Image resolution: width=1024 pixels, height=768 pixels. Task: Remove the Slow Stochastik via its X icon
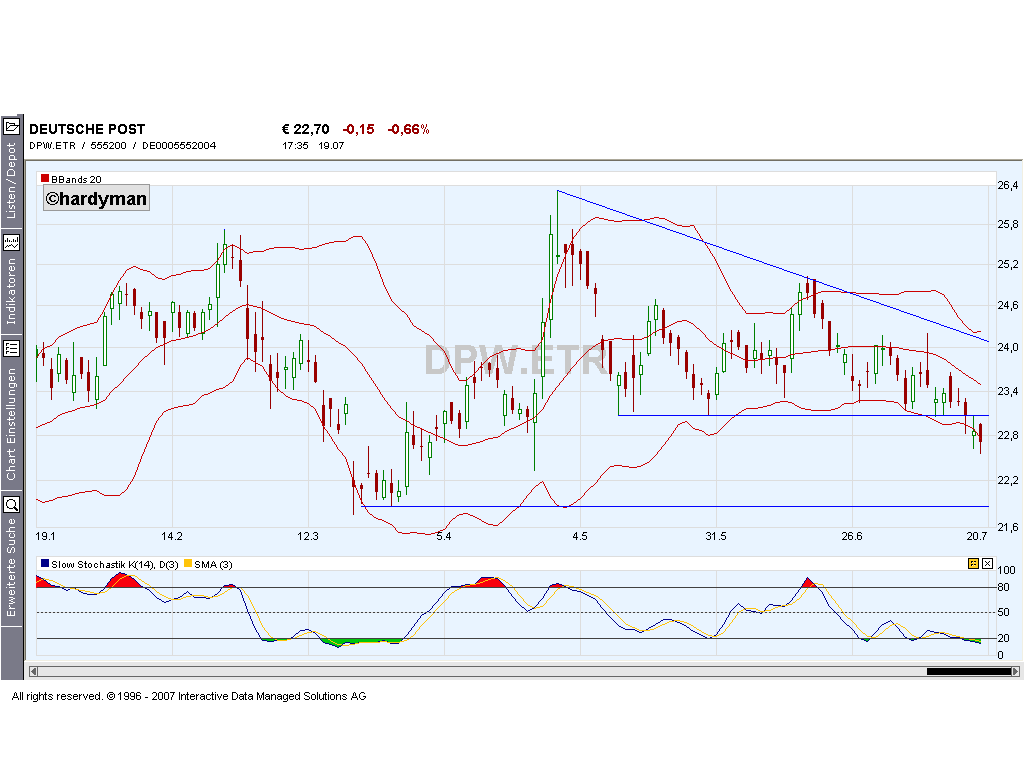pos(987,563)
